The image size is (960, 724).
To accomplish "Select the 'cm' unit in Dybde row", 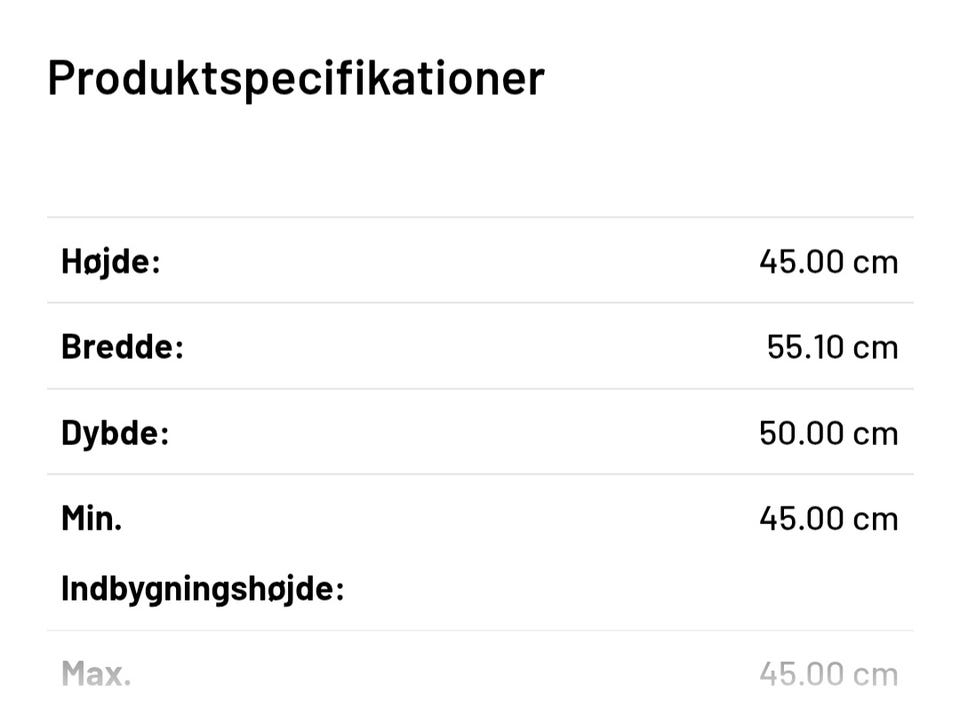I will 876,433.
